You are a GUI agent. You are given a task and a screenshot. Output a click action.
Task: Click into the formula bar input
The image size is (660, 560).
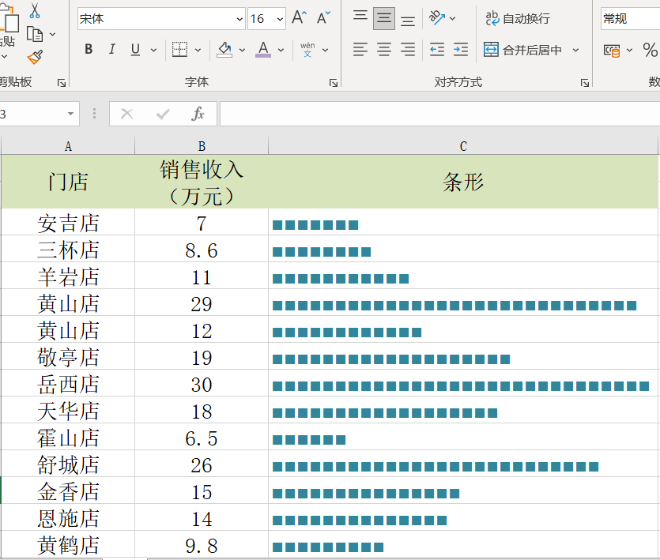pos(440,114)
